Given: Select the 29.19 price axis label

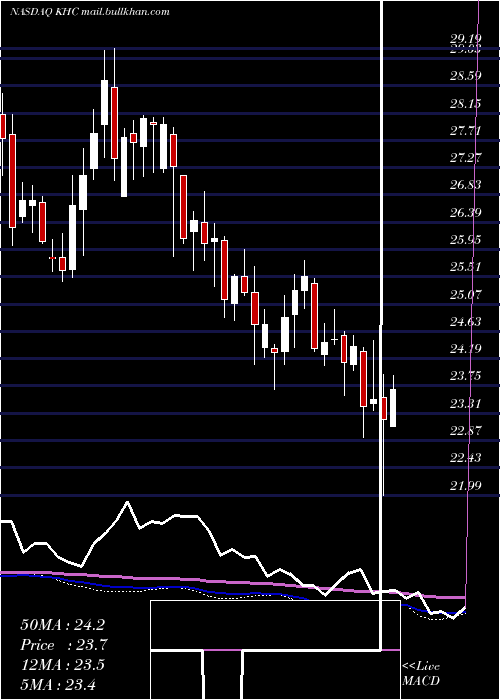Looking at the screenshot, I should [465, 40].
